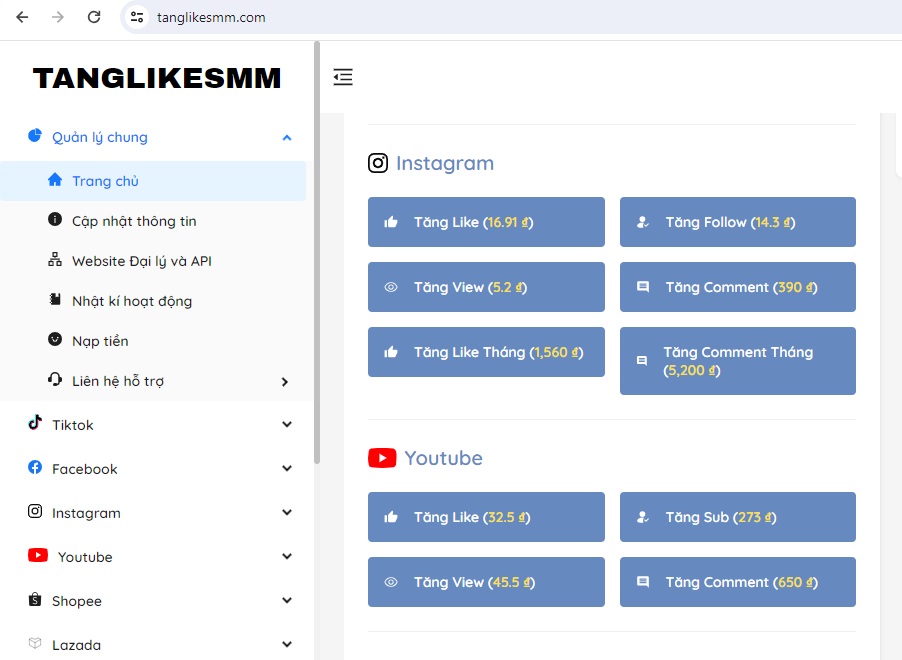Expand Liên hệ hỗ trợ arrow
This screenshot has width=902, height=660.
coord(285,381)
